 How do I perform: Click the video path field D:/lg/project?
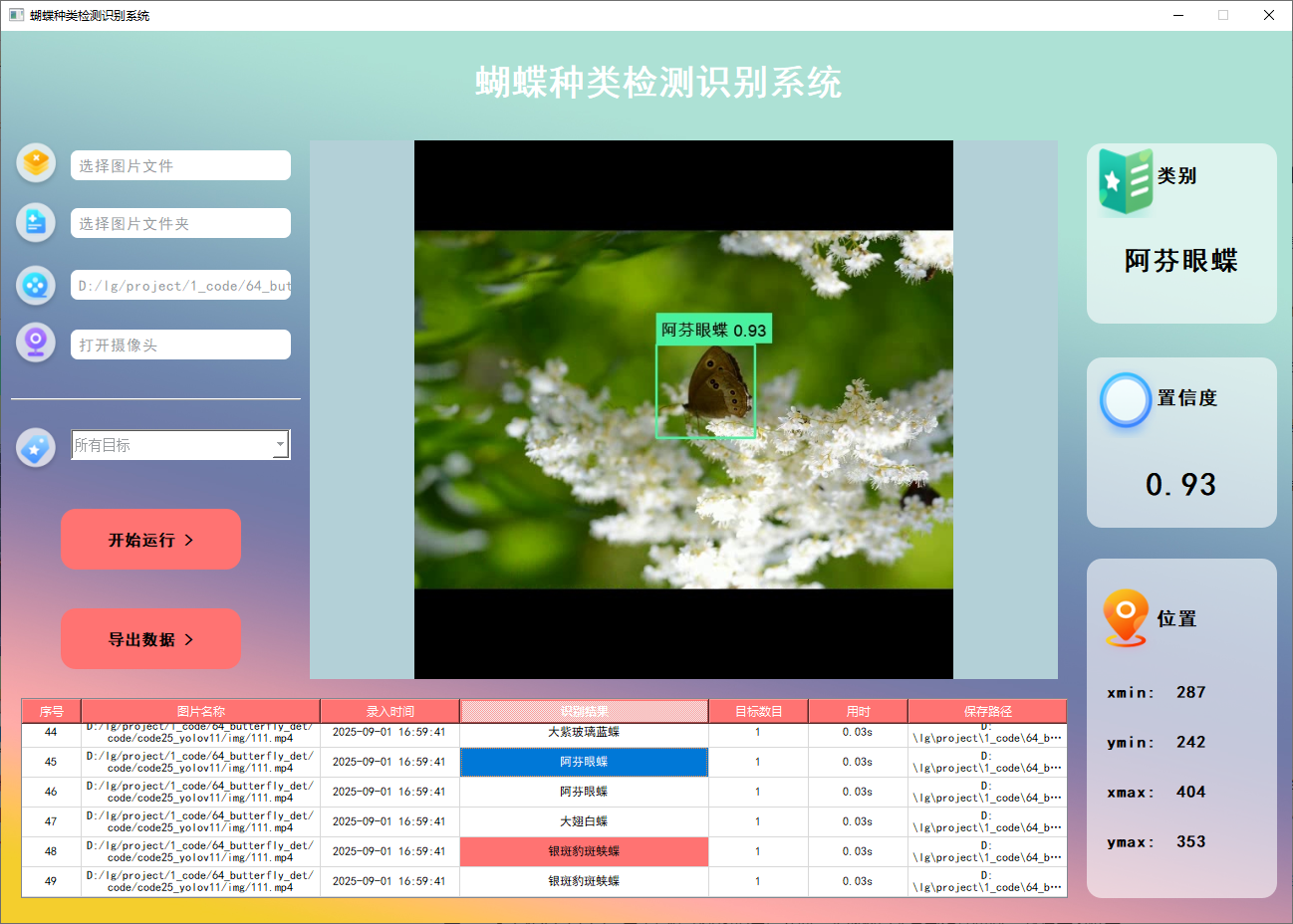180,285
